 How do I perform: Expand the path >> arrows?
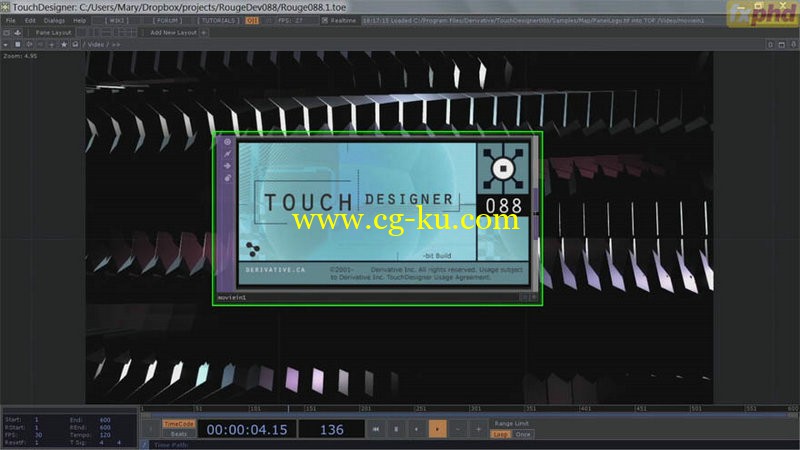click(116, 44)
